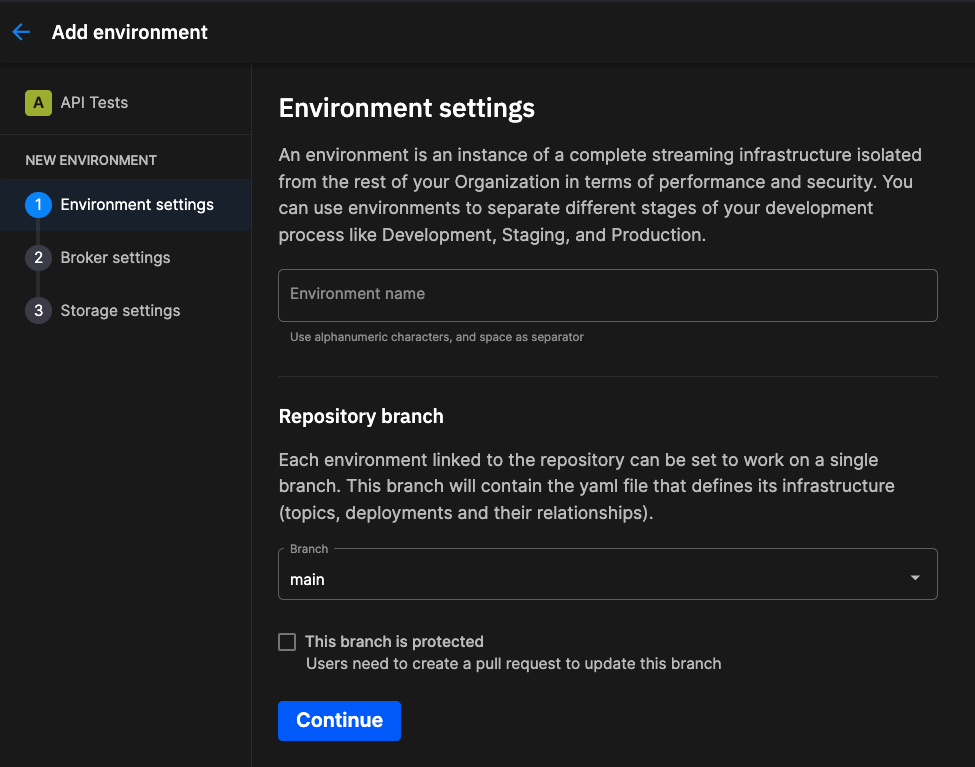The height and width of the screenshot is (767, 975).
Task: Click the 'Add environment' page title
Action: point(130,32)
